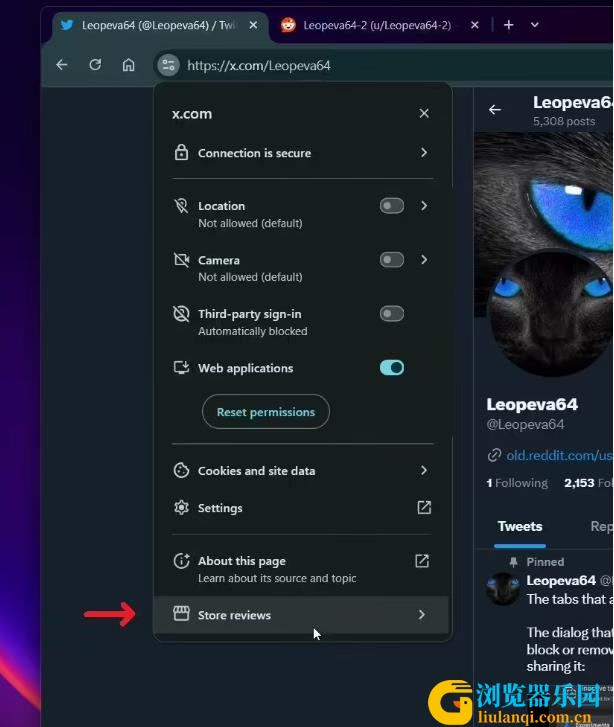Click the Location blocked icon
614x727 pixels.
point(181,205)
